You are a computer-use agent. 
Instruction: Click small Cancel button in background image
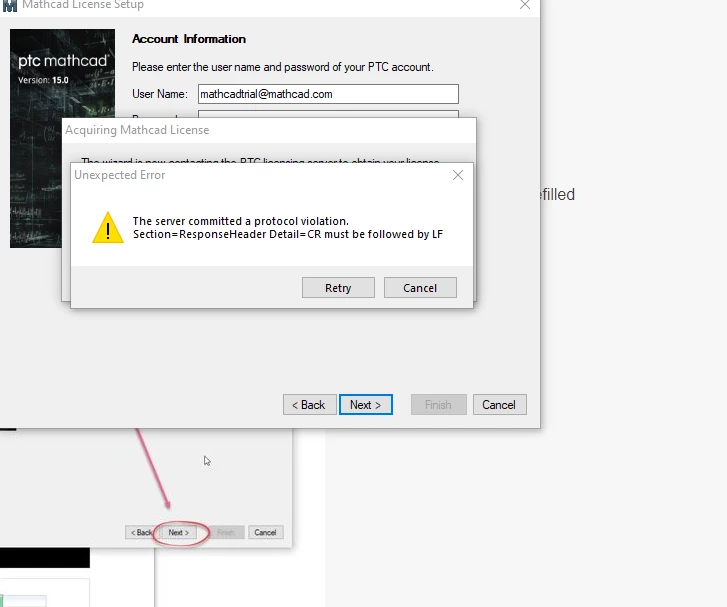[265, 532]
